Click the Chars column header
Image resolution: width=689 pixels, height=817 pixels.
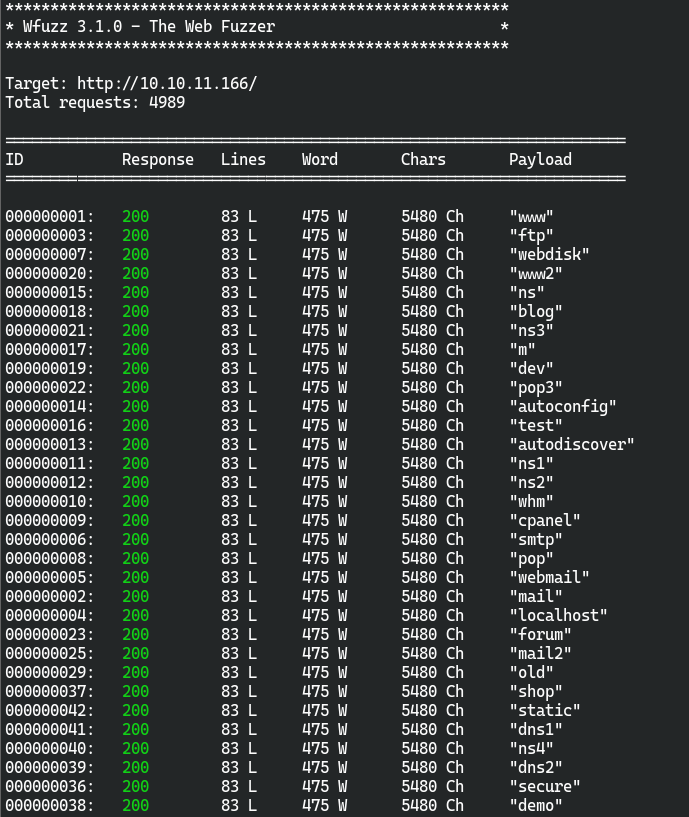tap(423, 159)
